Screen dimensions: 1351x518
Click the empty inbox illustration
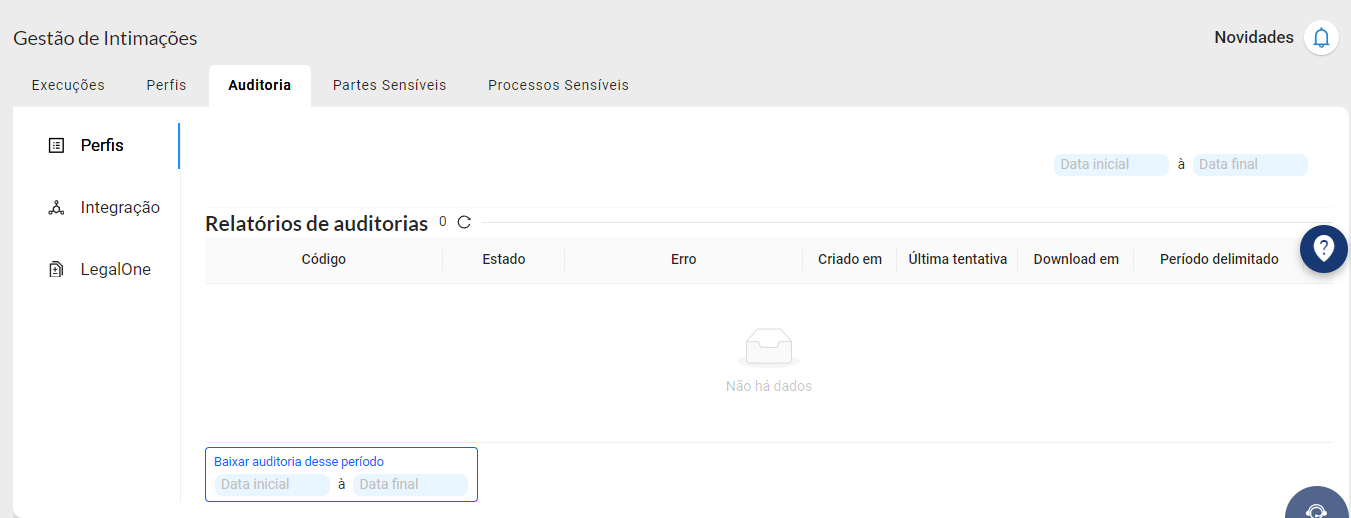(x=769, y=347)
